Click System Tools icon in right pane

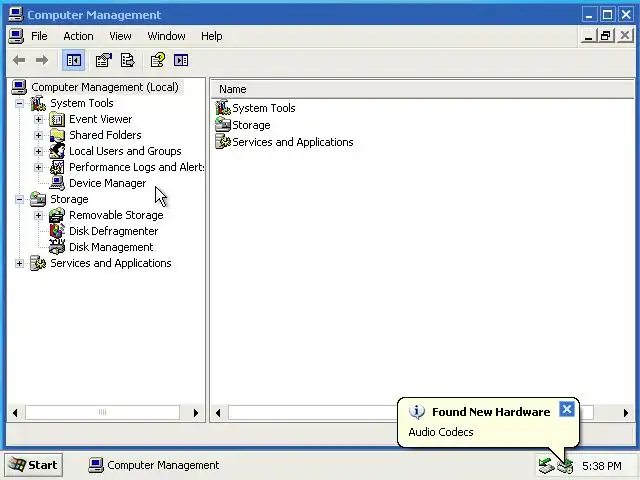coord(223,108)
